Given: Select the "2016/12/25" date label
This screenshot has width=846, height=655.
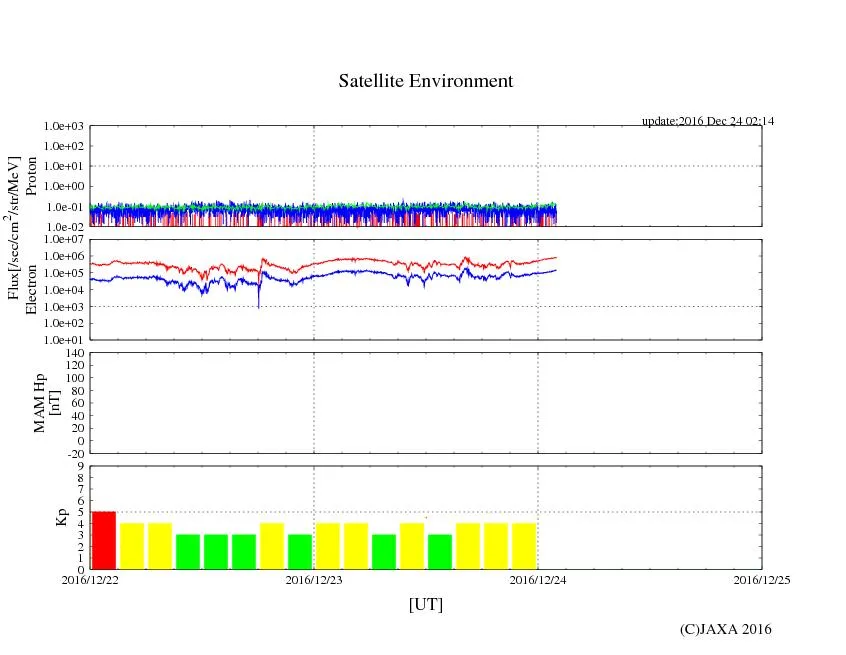Looking at the screenshot, I should tap(762, 580).
